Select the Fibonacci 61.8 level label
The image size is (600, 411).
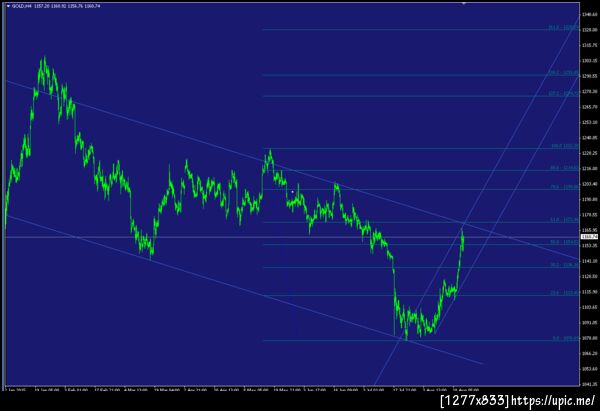point(564,220)
